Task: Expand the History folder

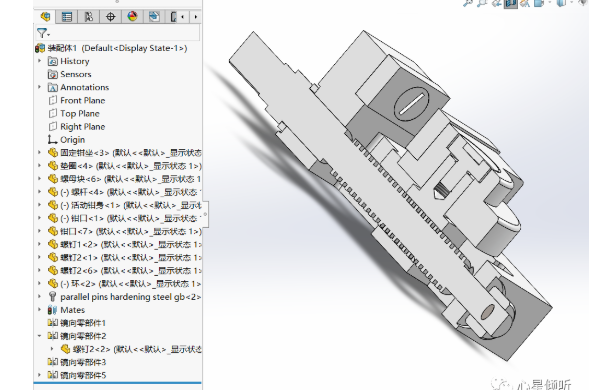Action: (39, 61)
